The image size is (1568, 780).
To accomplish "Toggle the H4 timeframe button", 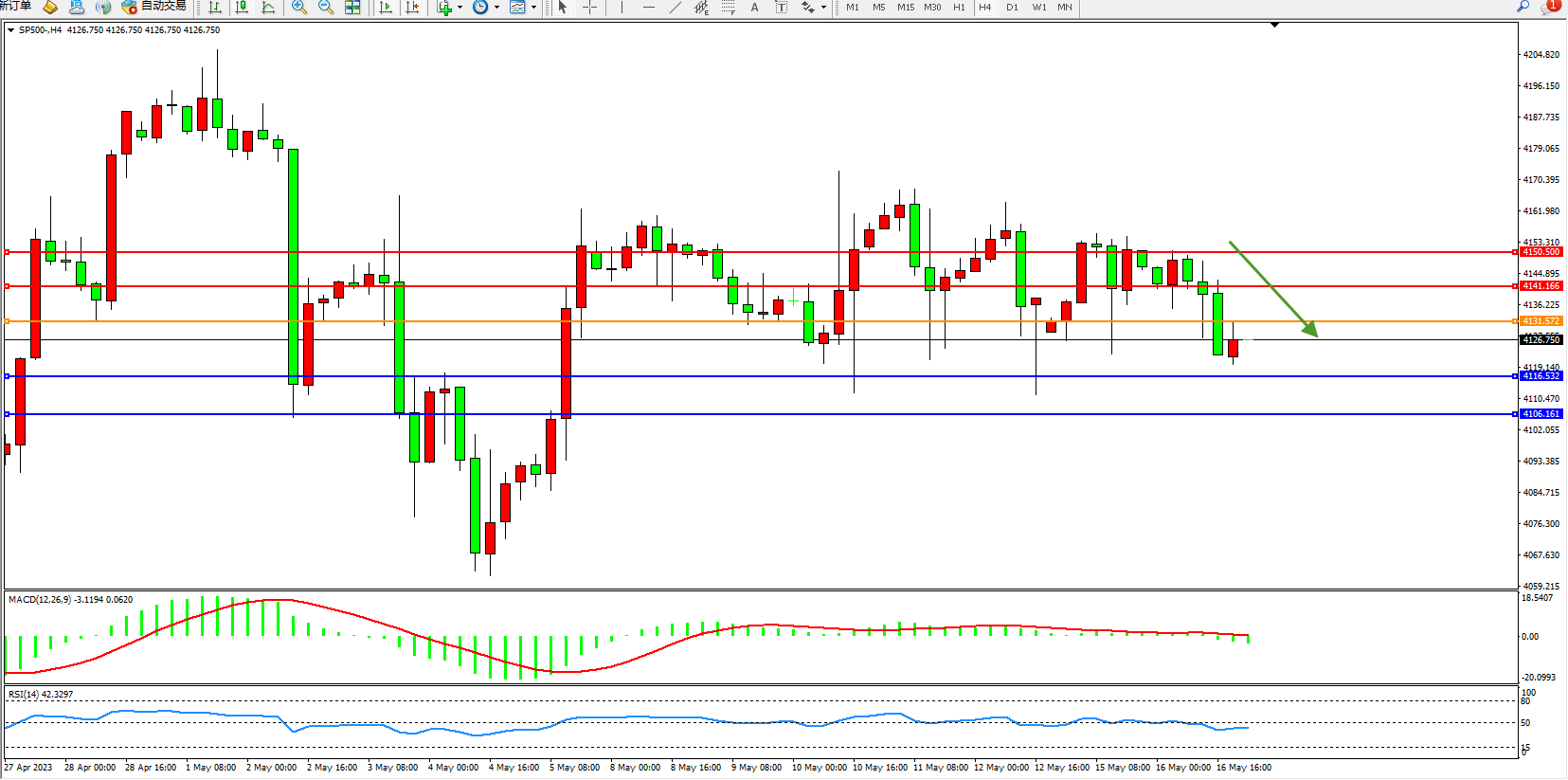I will pos(985,8).
